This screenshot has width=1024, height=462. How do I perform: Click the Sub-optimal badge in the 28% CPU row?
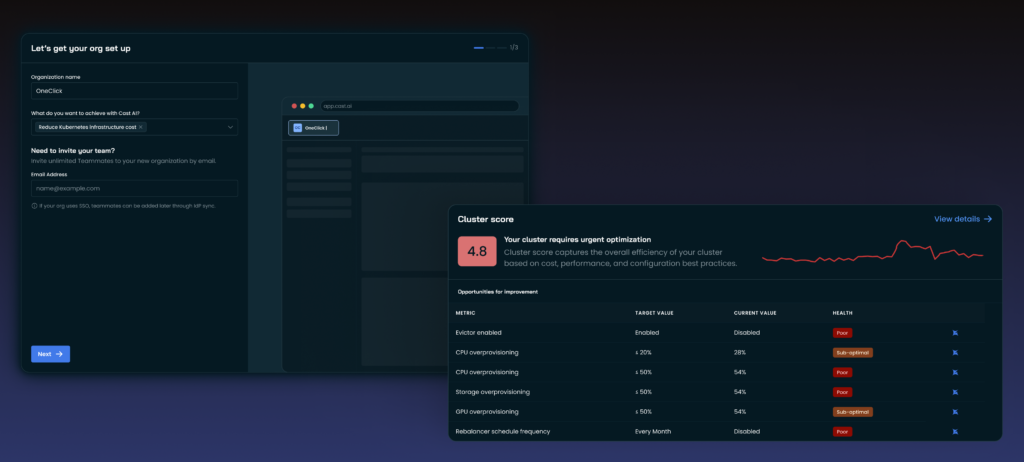coord(853,352)
